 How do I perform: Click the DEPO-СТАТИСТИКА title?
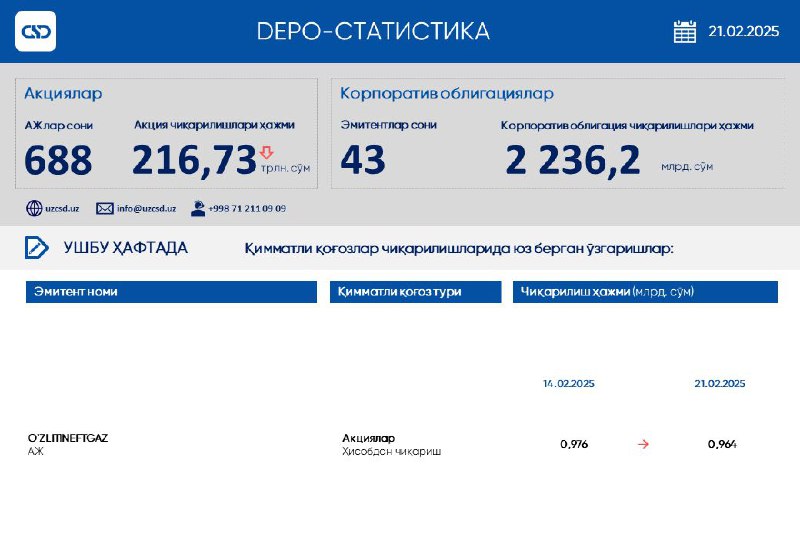[x=373, y=31]
